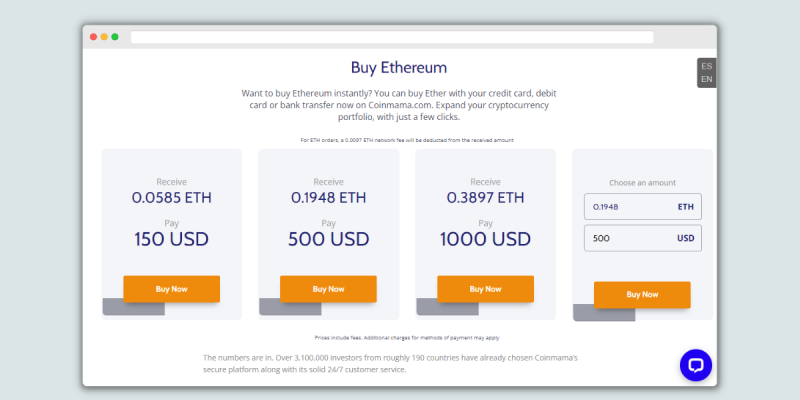Buy Now for 1000 USD package
Image resolution: width=800 pixels, height=400 pixels.
[485, 289]
